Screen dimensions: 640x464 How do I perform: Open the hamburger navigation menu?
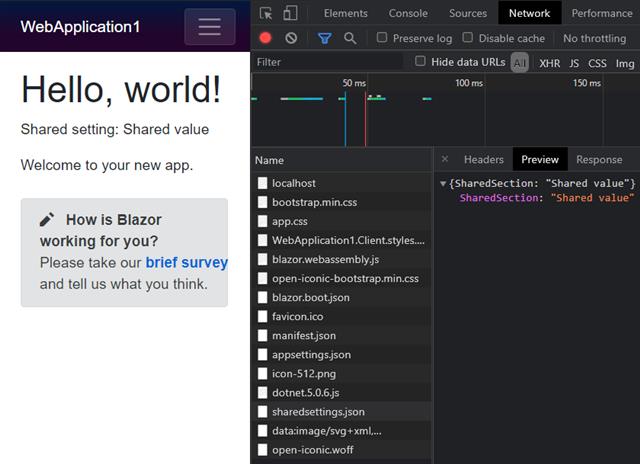pos(210,27)
